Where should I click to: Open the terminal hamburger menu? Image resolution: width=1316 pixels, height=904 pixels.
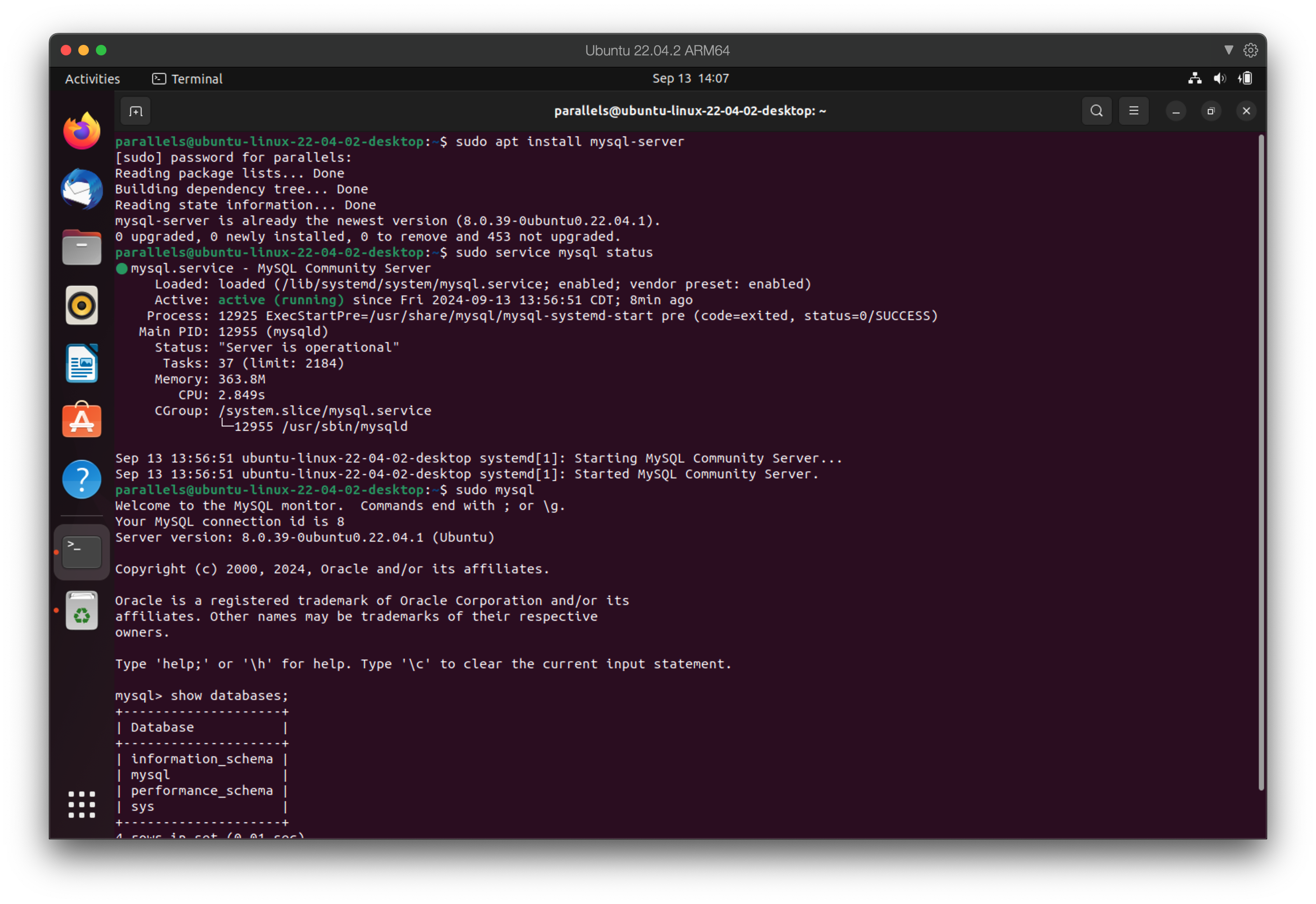coord(1133,110)
